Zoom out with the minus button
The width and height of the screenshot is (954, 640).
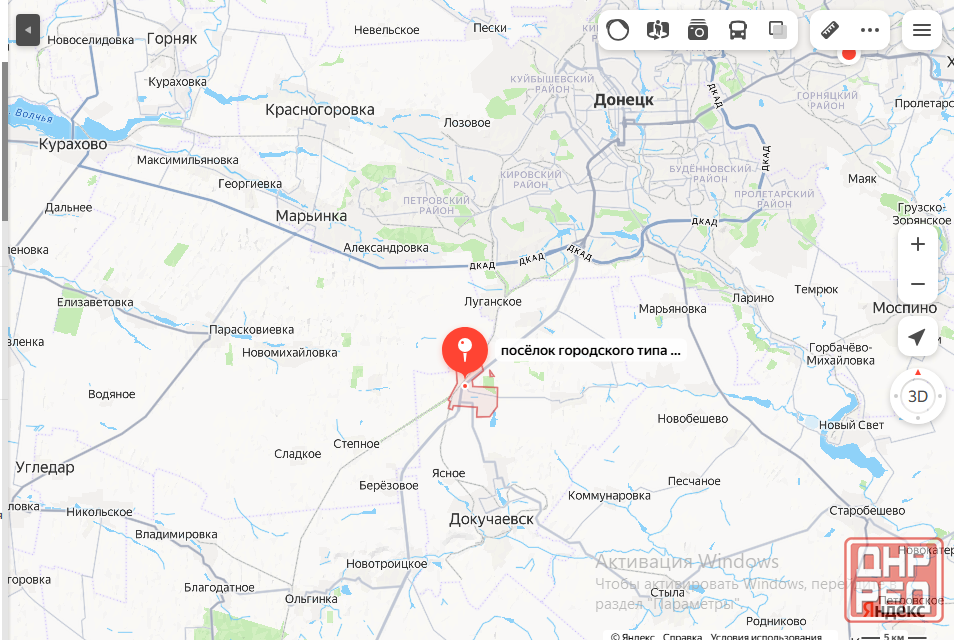pos(917,284)
